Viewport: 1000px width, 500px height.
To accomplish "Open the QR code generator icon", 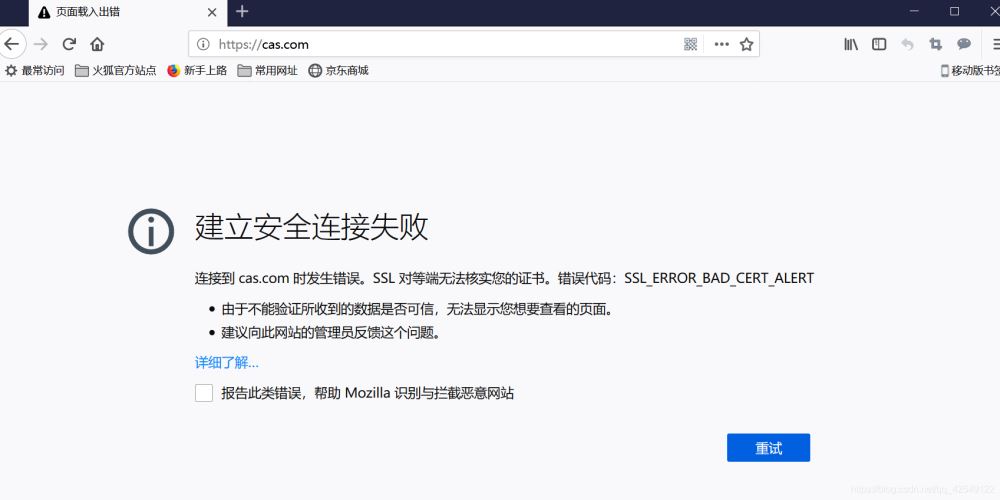I will pos(690,44).
